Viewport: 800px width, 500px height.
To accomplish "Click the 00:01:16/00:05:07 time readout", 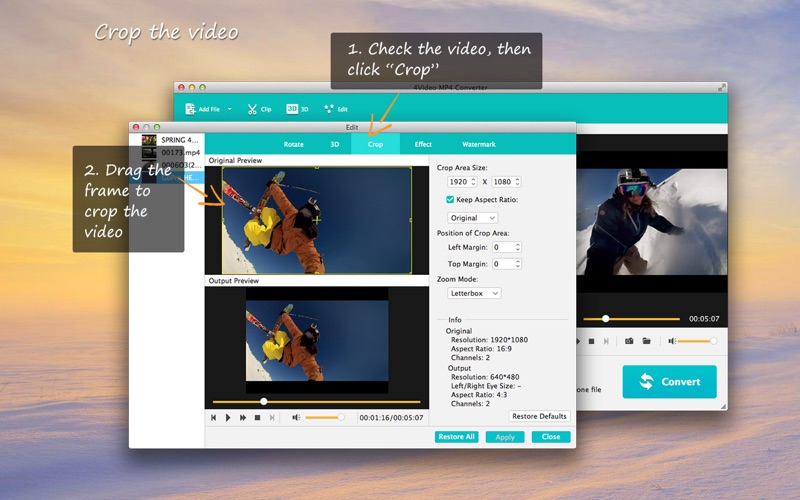I will click(x=391, y=417).
